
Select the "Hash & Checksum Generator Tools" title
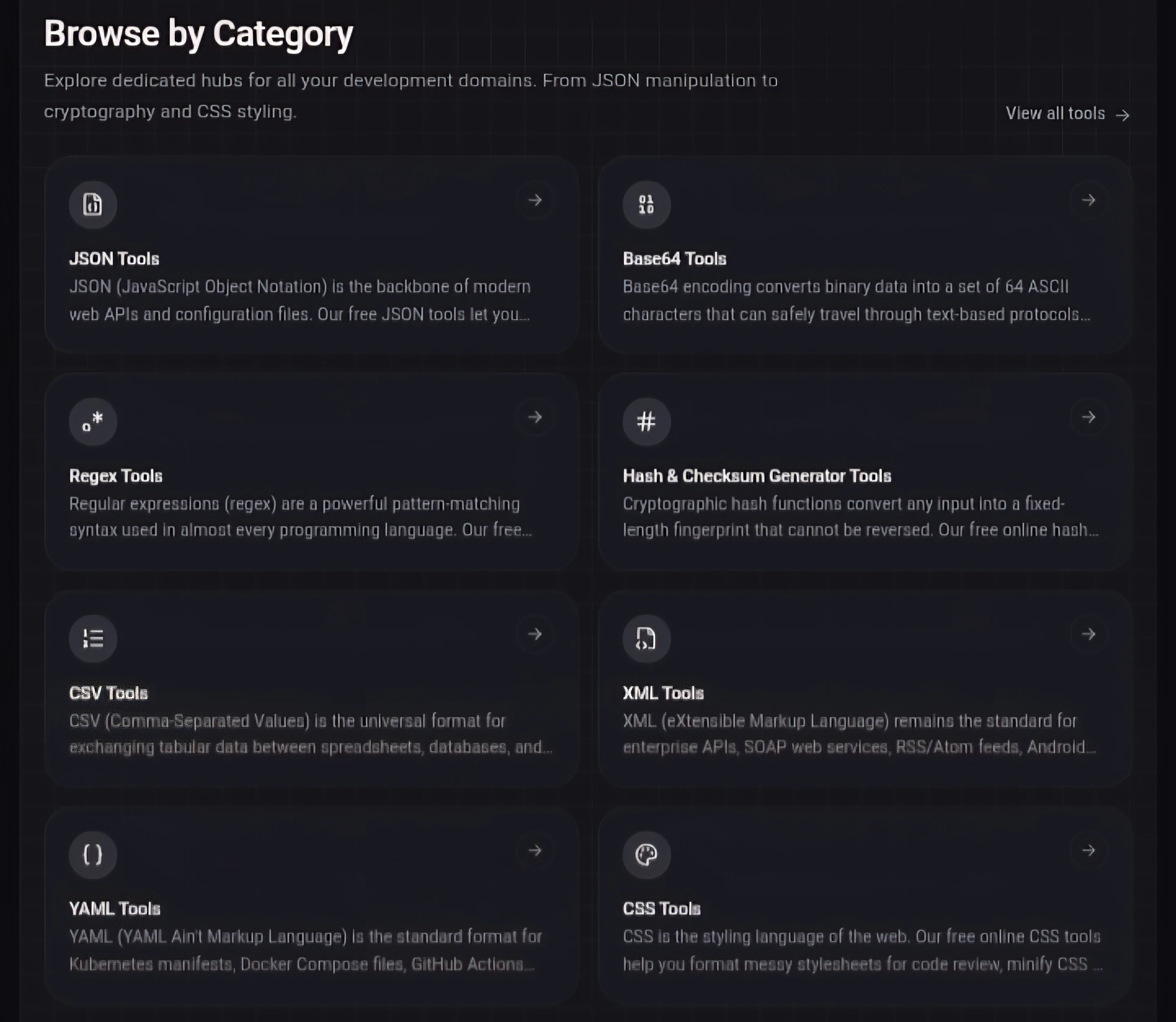757,476
